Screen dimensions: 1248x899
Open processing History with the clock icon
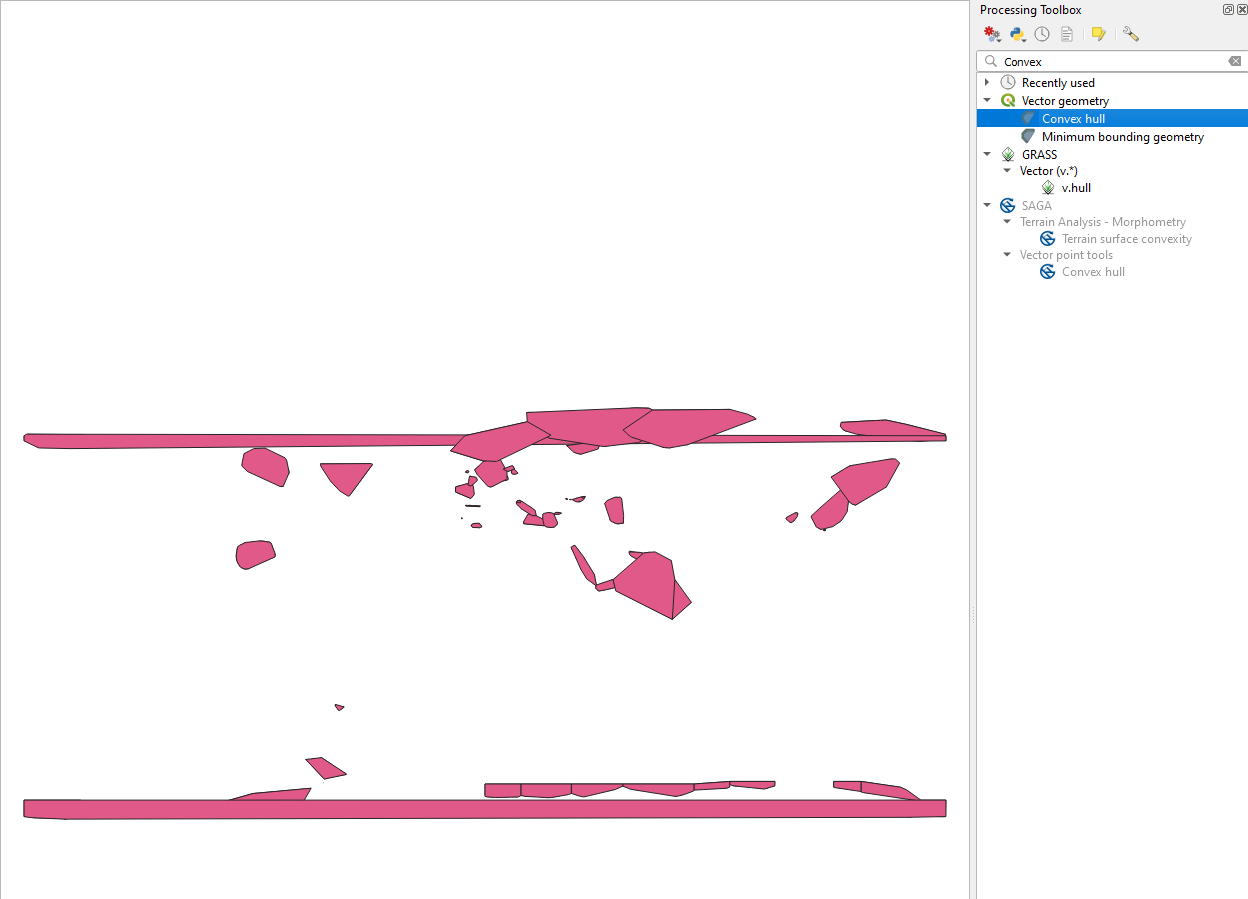1041,33
